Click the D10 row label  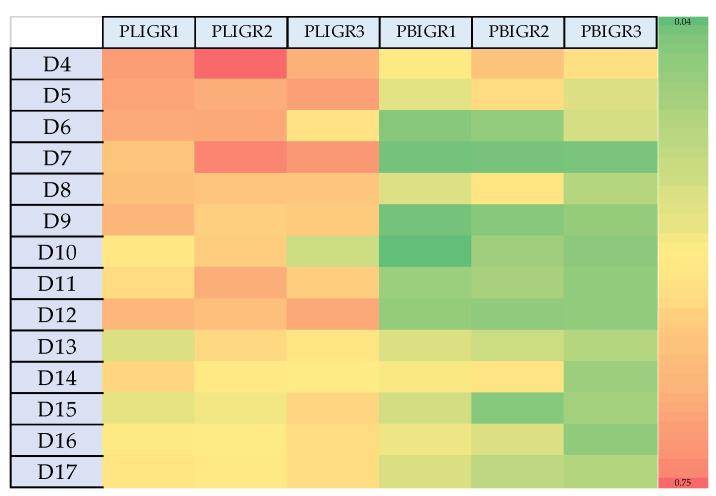[56, 251]
